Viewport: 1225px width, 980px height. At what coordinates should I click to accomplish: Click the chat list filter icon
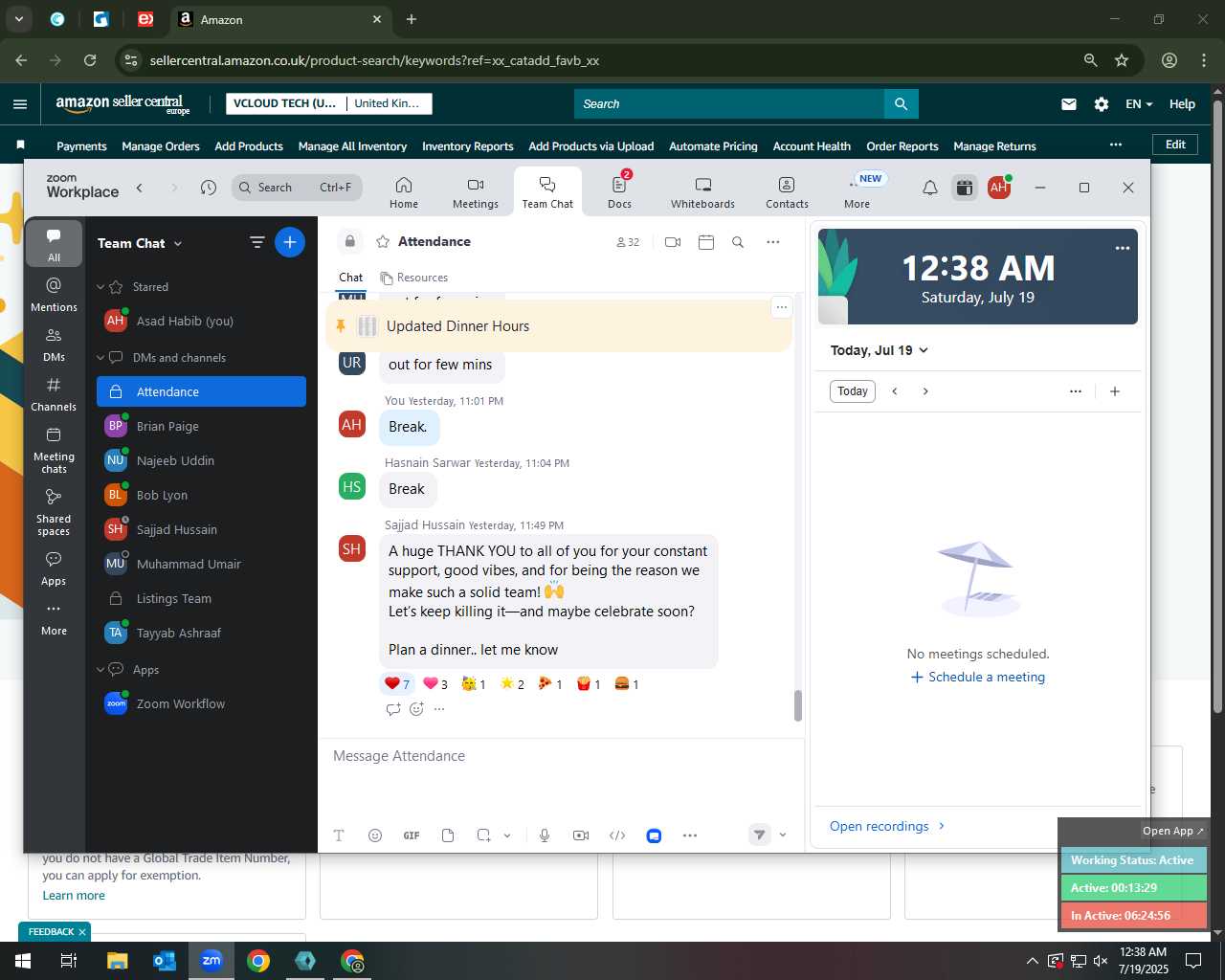click(256, 242)
